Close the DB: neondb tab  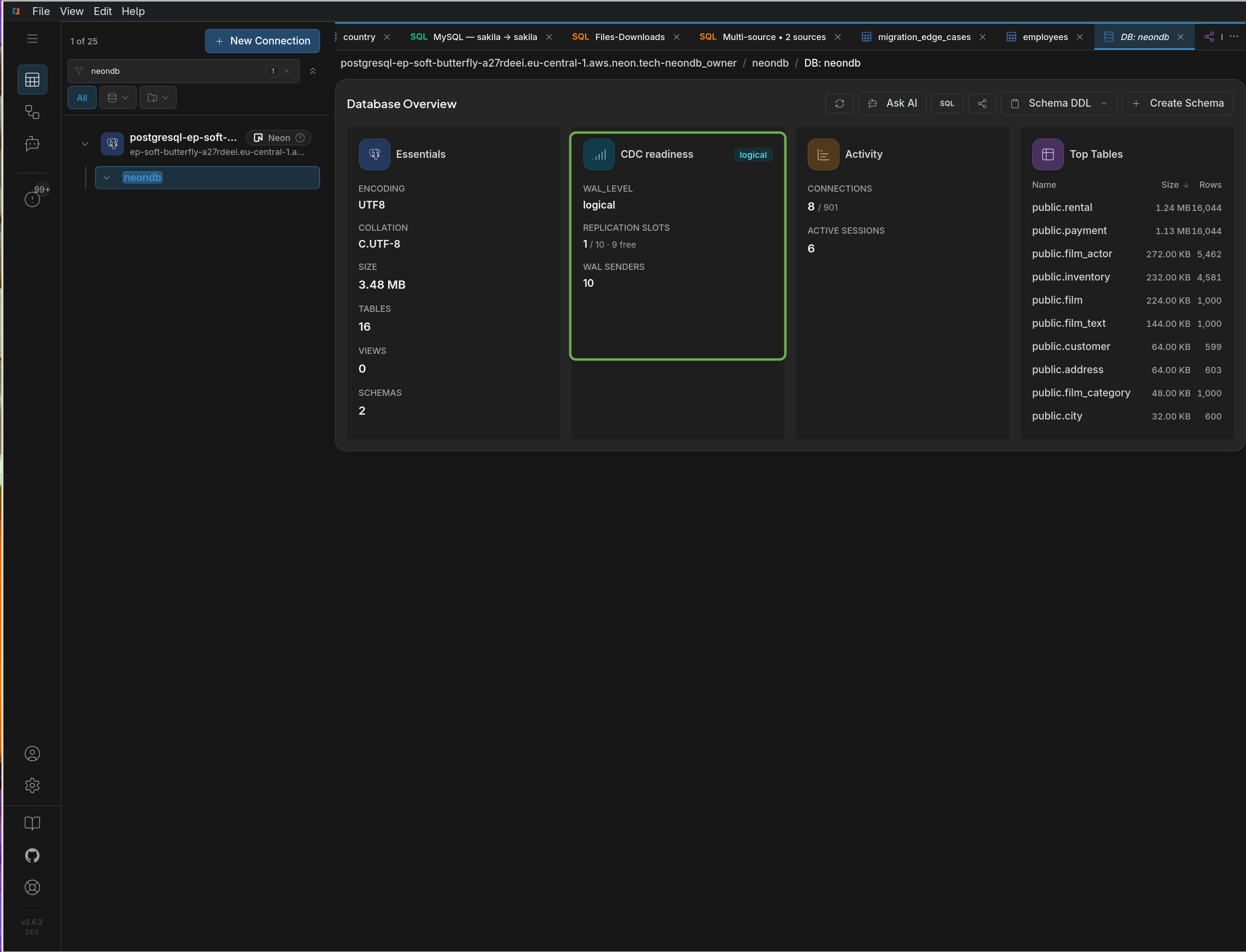[1180, 37]
